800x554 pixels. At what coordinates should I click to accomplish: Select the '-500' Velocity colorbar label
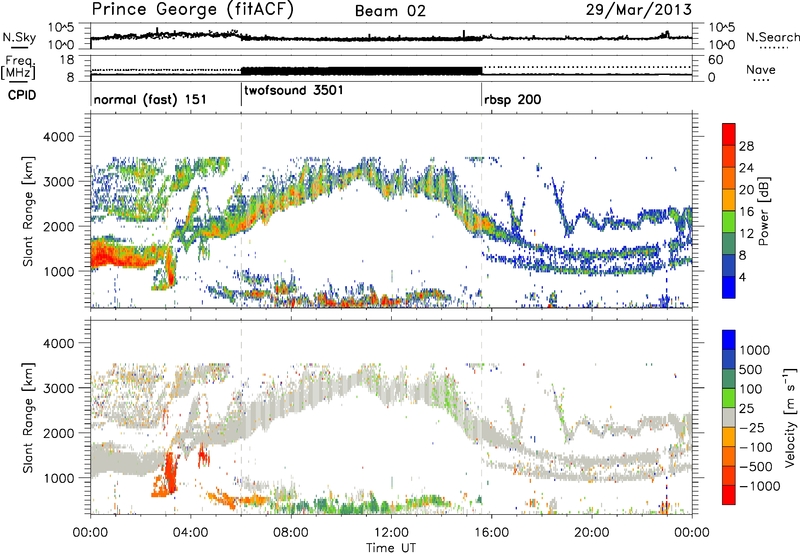(756, 467)
